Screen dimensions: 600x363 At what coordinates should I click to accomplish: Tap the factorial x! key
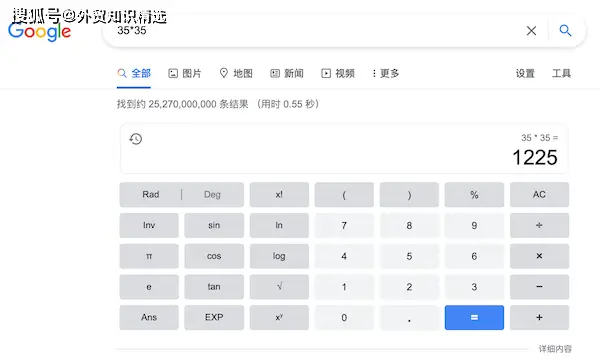pos(279,194)
